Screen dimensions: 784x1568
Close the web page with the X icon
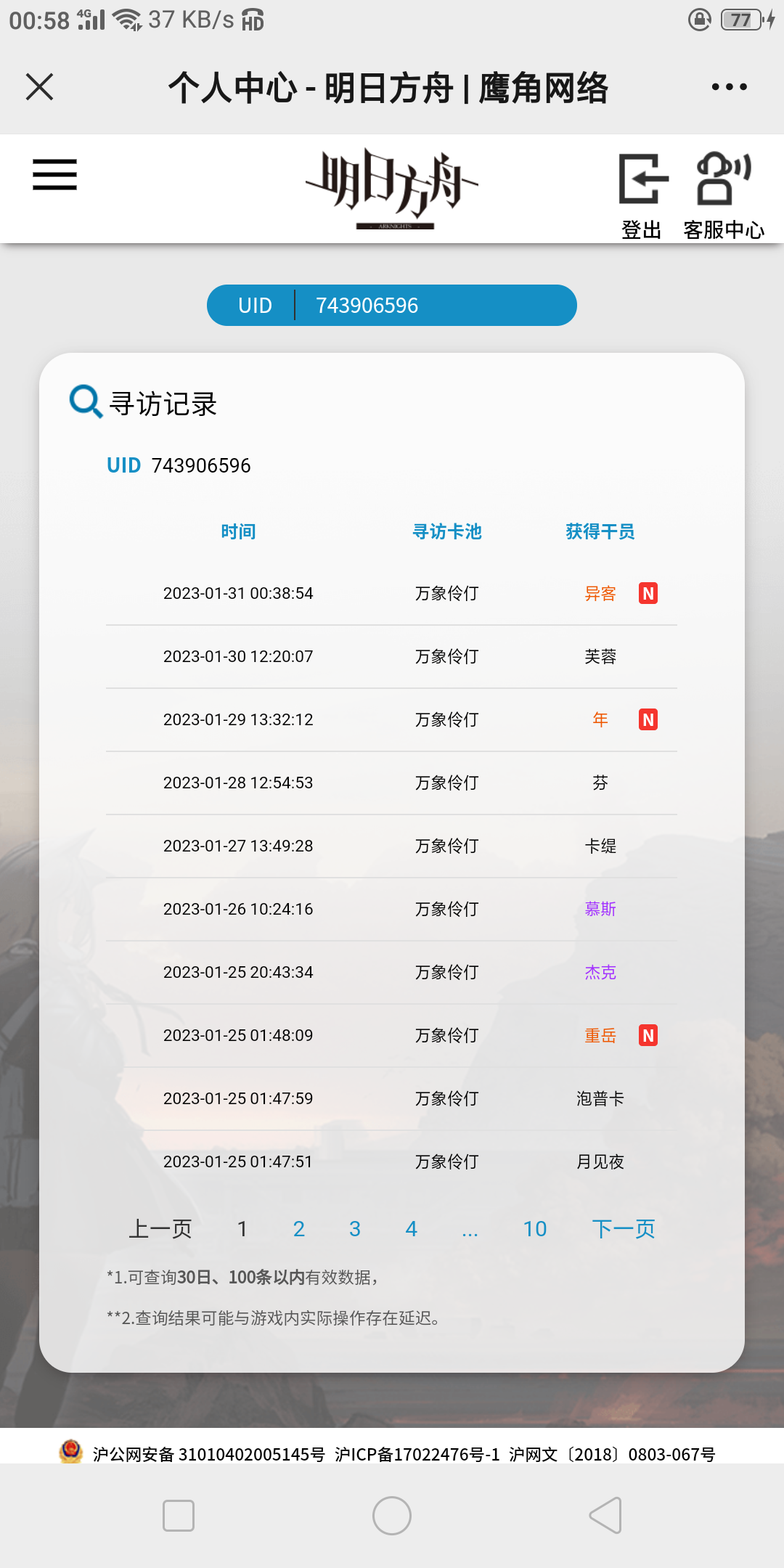click(40, 87)
